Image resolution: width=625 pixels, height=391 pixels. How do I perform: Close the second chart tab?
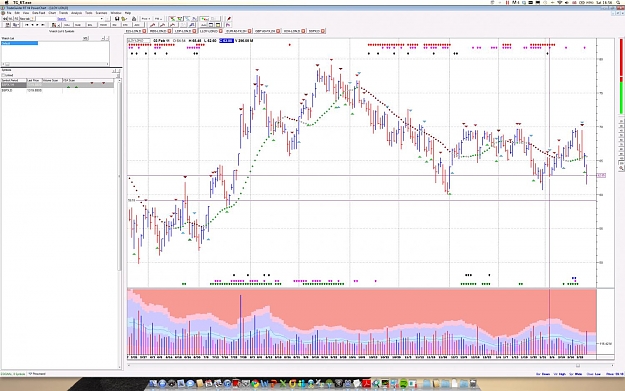pos(169,31)
